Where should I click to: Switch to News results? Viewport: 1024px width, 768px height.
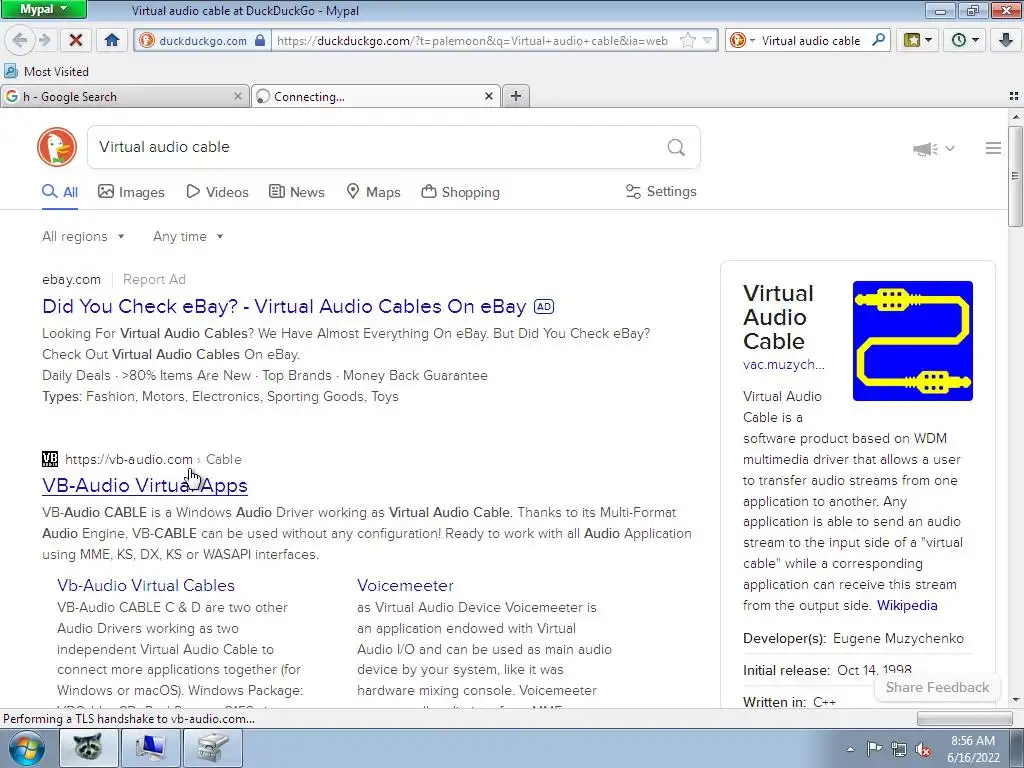click(297, 192)
